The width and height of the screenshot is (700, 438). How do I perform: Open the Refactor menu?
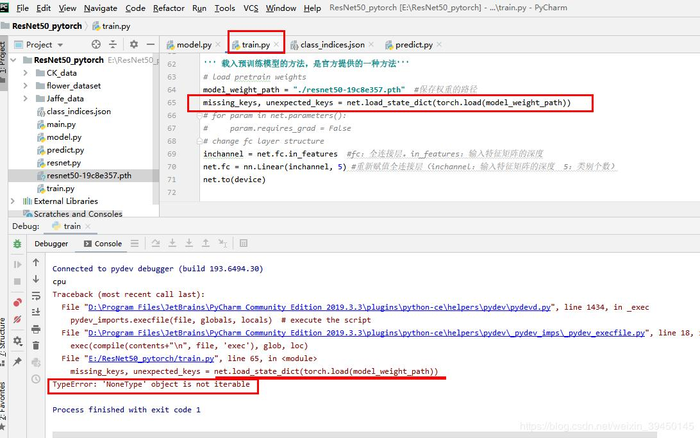coord(168,8)
